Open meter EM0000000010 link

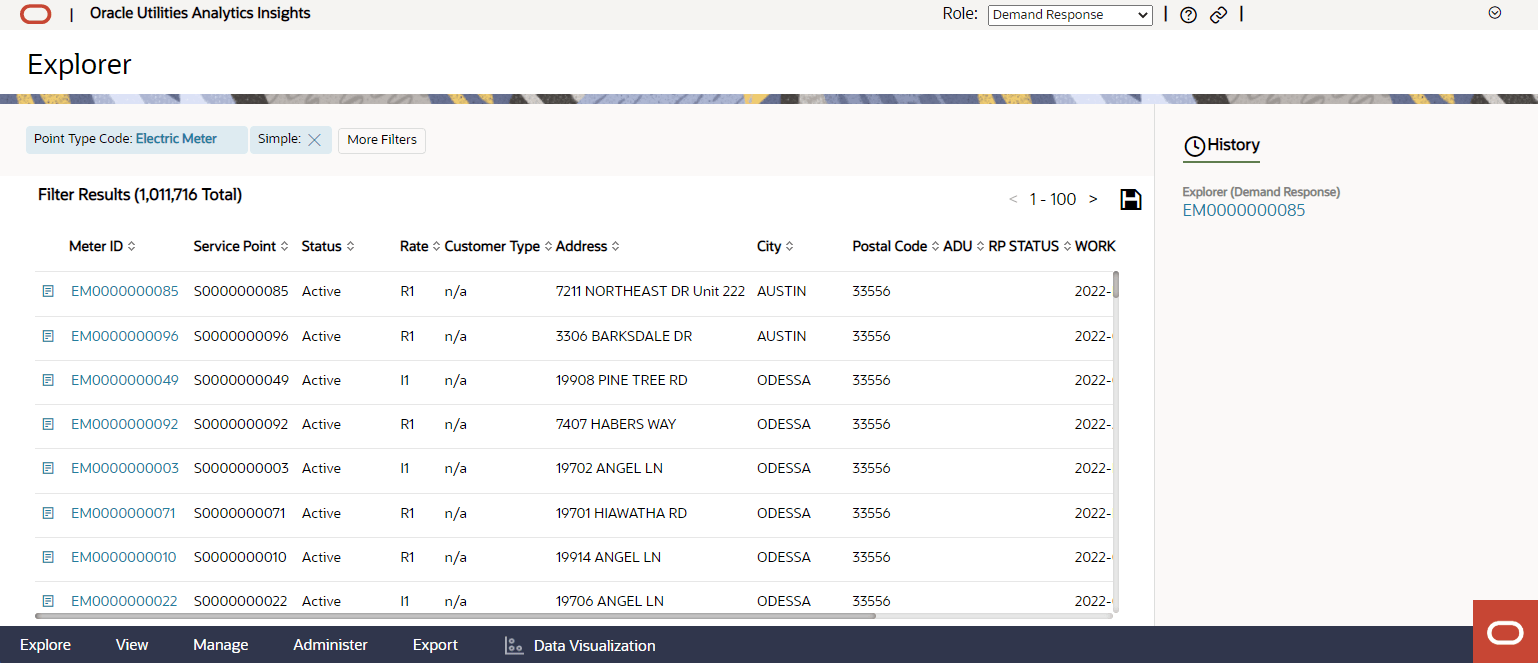click(x=123, y=557)
